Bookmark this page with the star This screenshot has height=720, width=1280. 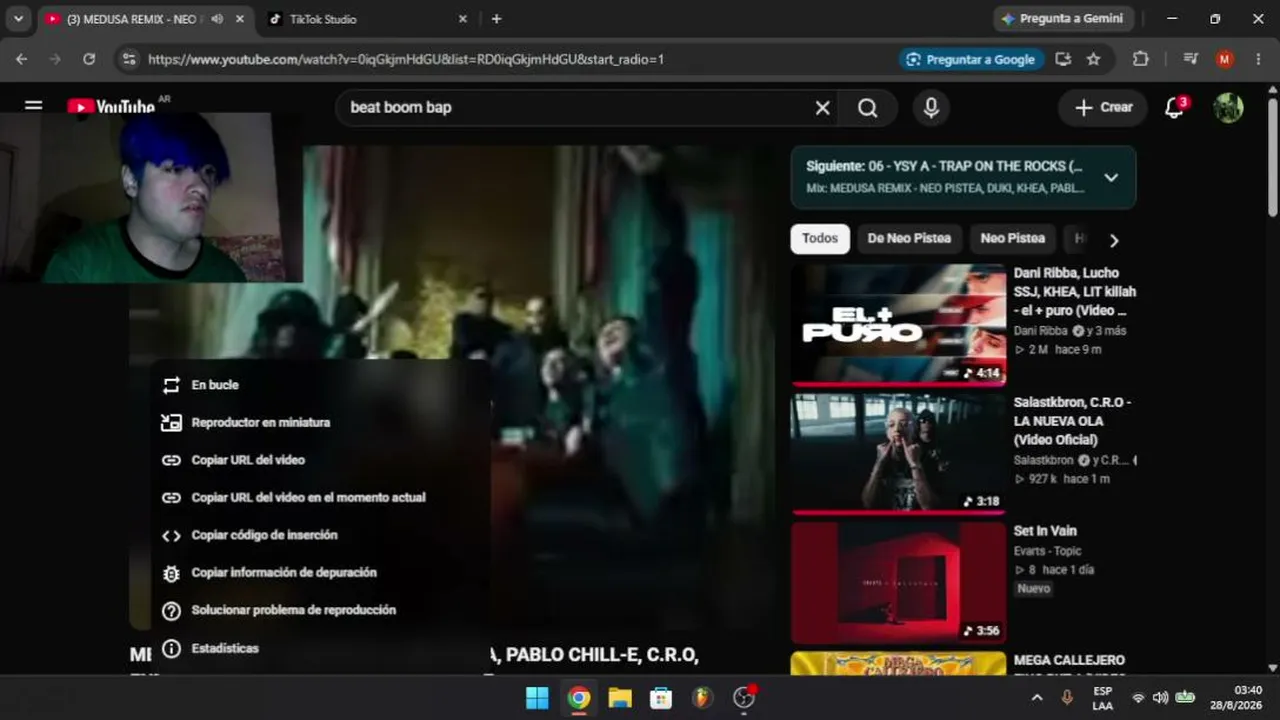(x=1094, y=59)
